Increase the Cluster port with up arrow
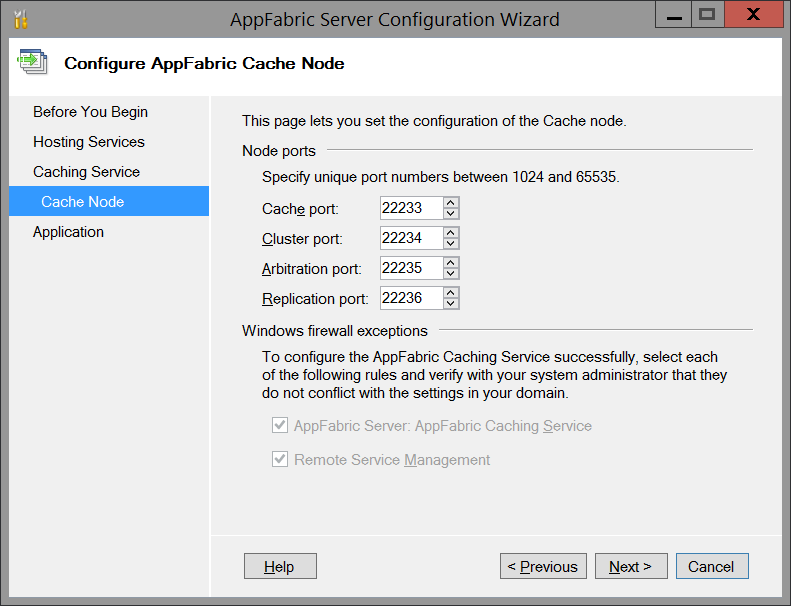The height and width of the screenshot is (606, 791). click(x=451, y=232)
